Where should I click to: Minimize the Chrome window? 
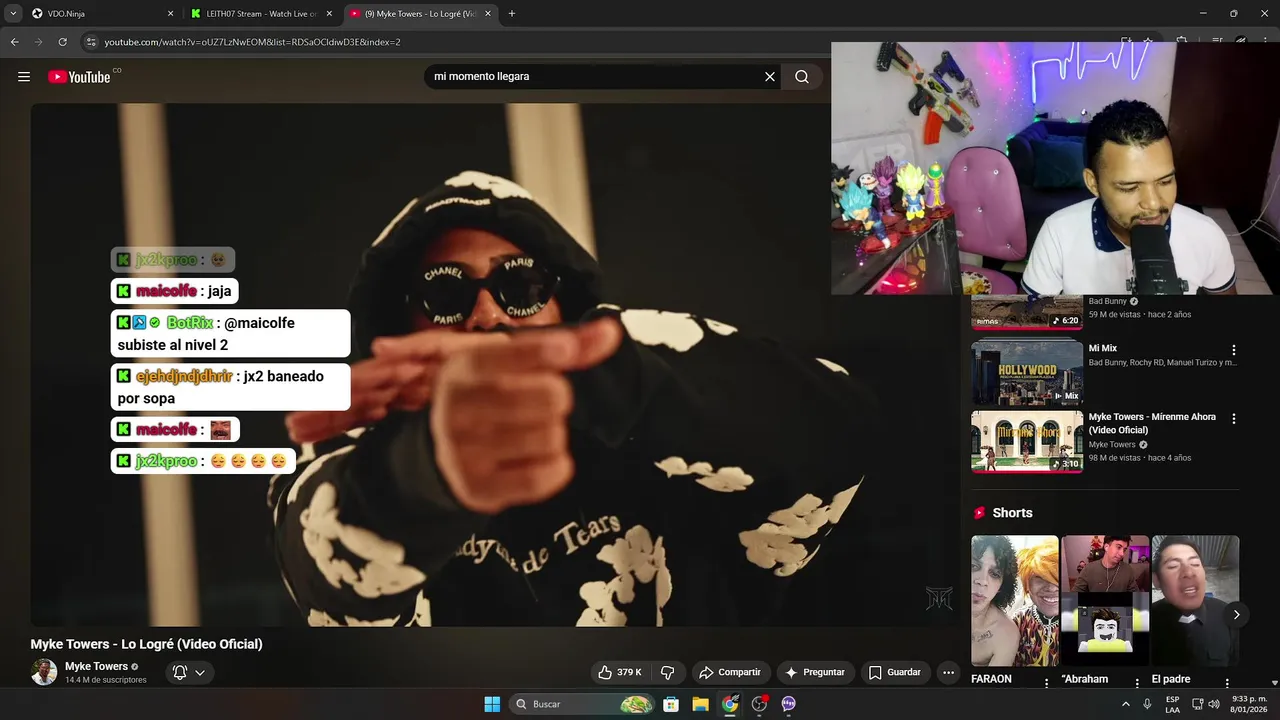[x=1203, y=13]
